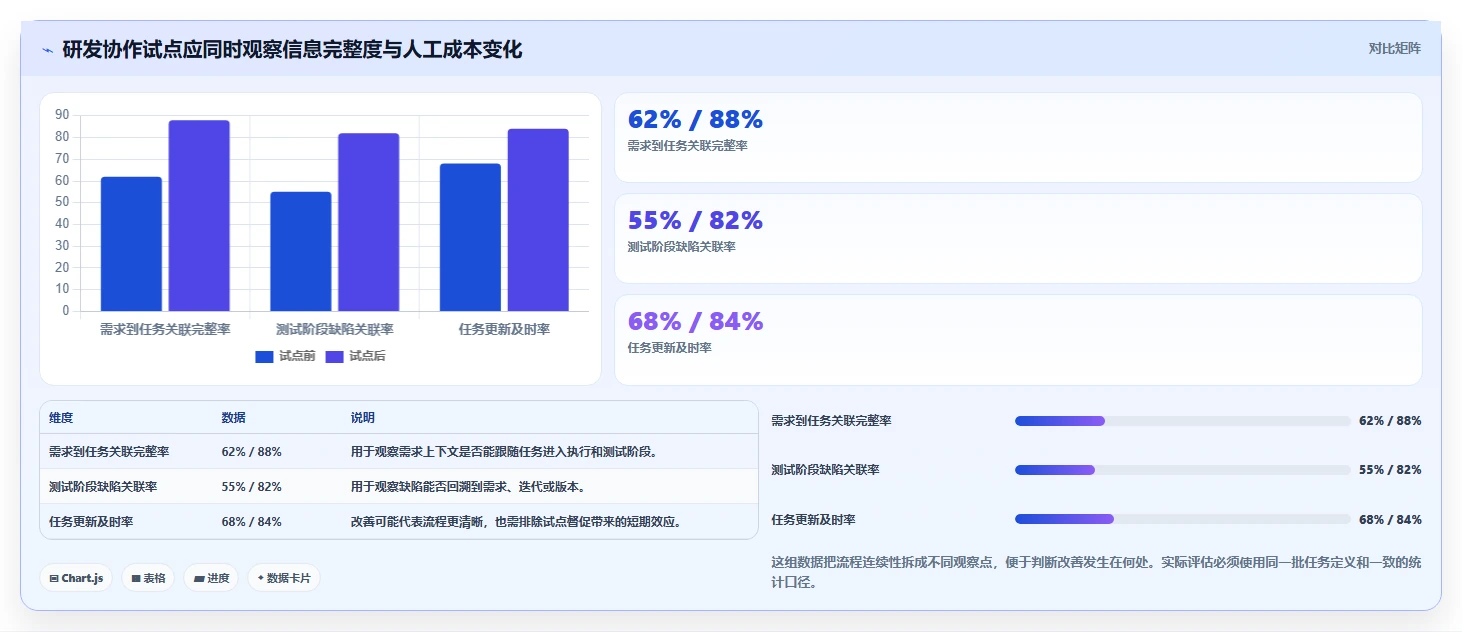Click the 表格 chip
The height and width of the screenshot is (632, 1462).
[148, 578]
